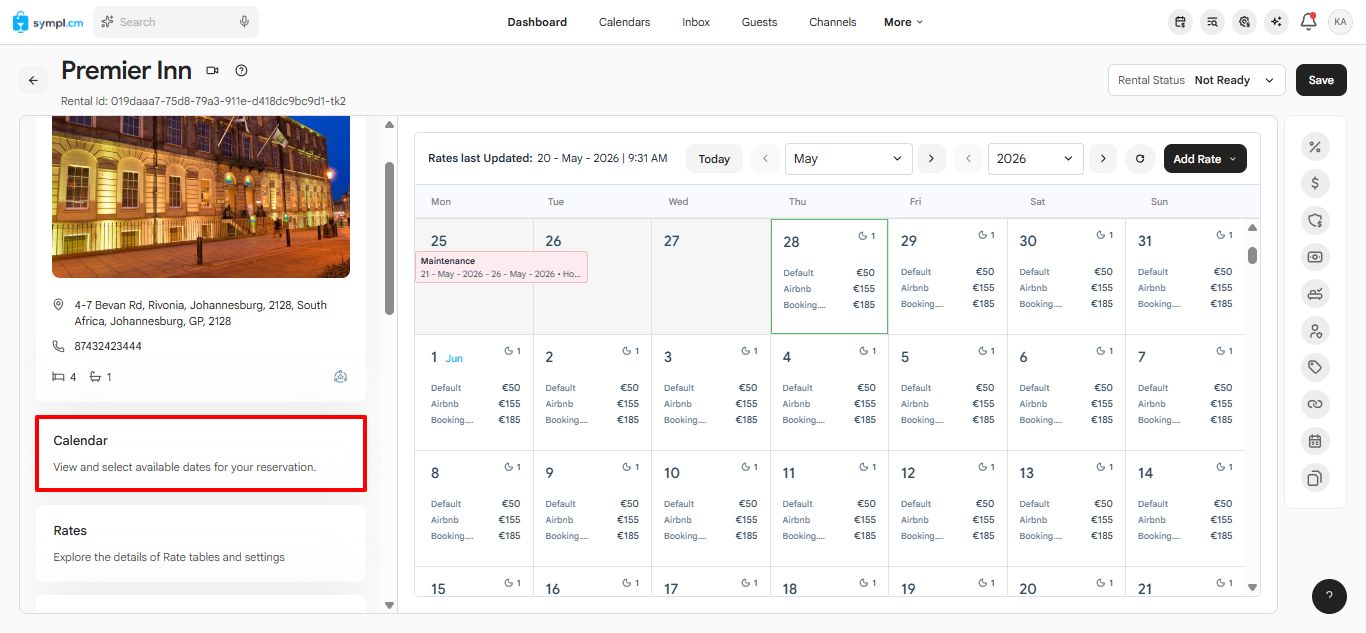Click the refresh rates icon beside the year selector
Viewport: 1366px width, 633px height.
tap(1140, 159)
